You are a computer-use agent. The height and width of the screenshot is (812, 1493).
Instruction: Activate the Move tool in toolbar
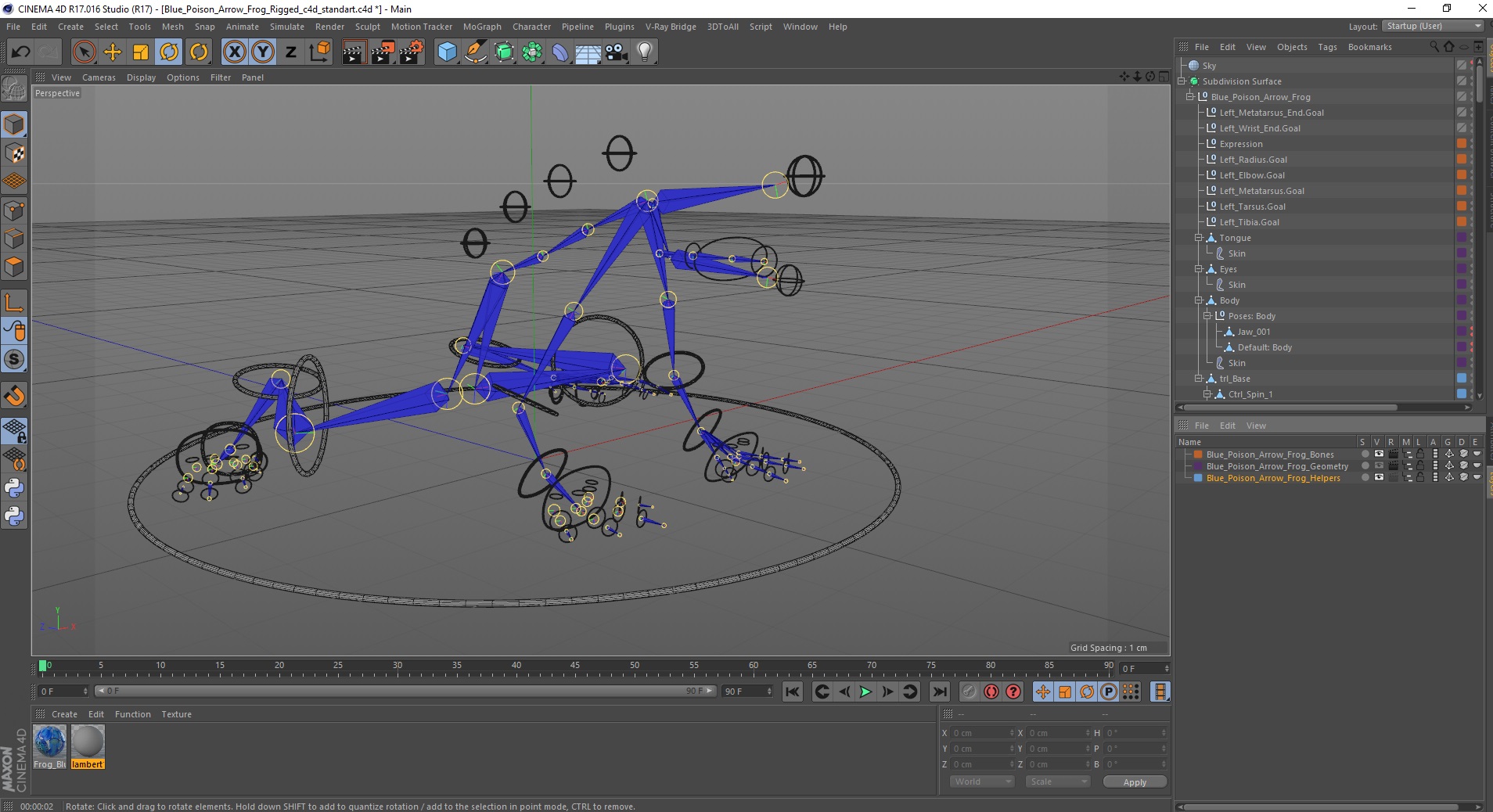(113, 52)
